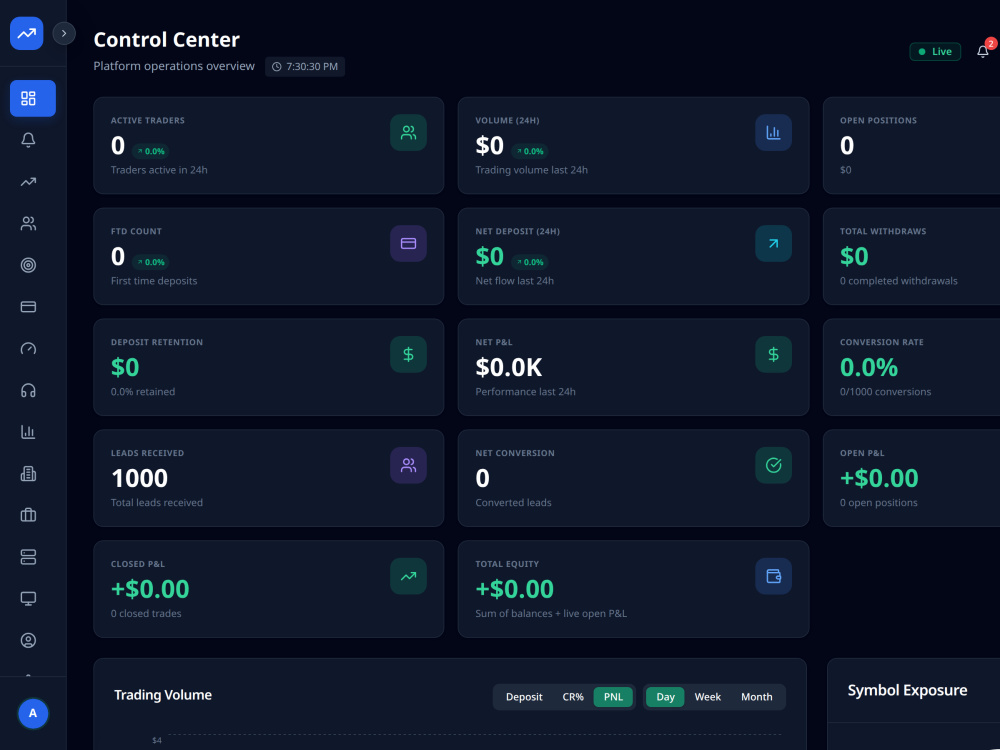Image resolution: width=1000 pixels, height=750 pixels.
Task: Open the credit card sidebar icon
Action: coord(28,307)
